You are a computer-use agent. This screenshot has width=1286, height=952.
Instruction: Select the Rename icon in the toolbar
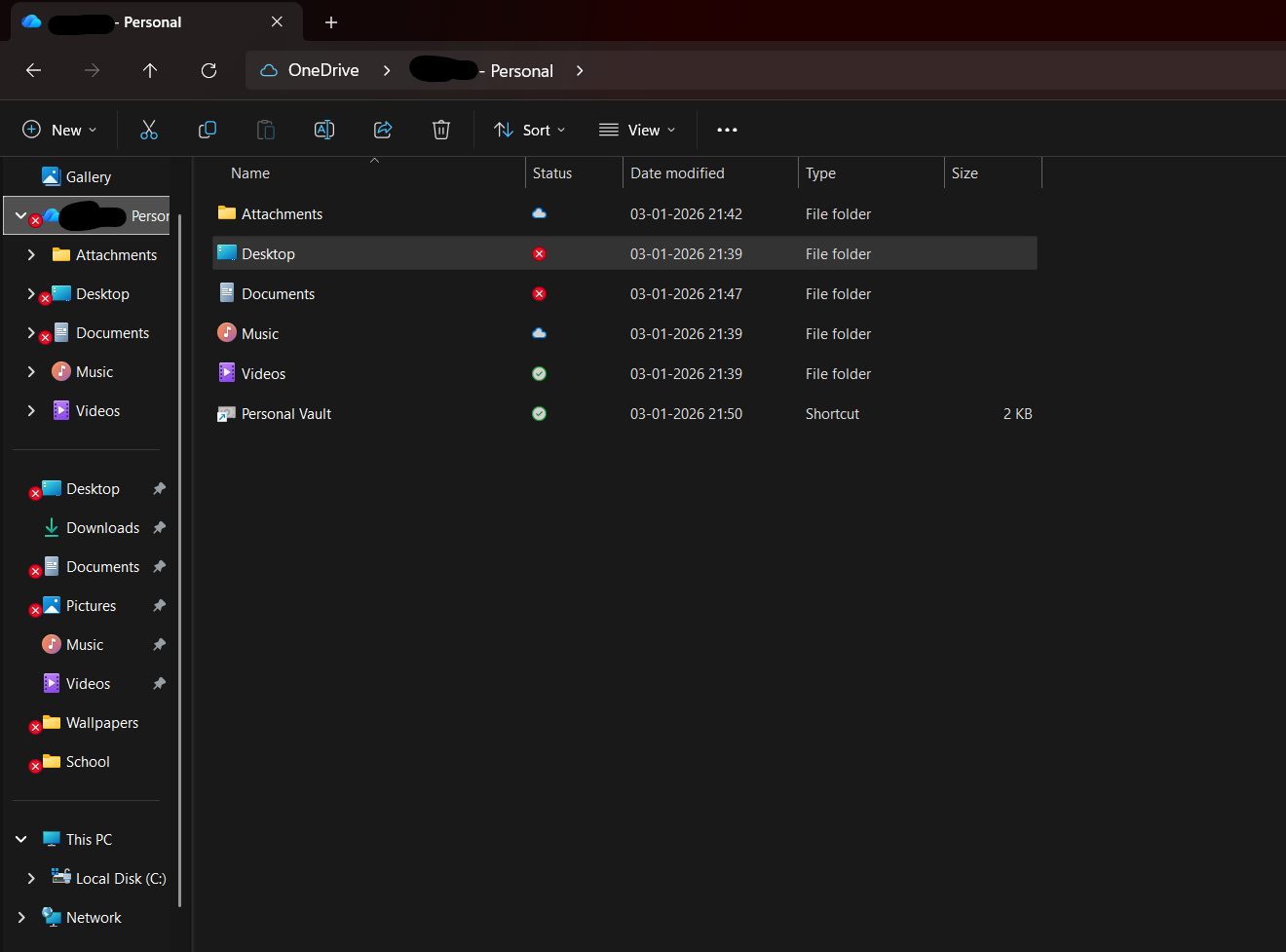(x=323, y=129)
